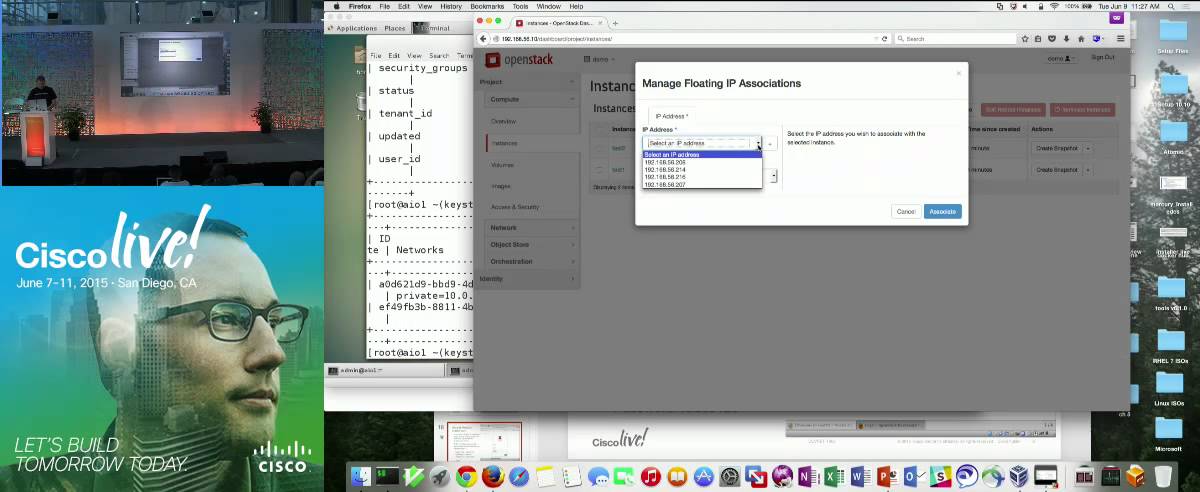Choose 192.168.56.206 from the IP list
Screen dimensions: 1200x492
(x=702, y=162)
